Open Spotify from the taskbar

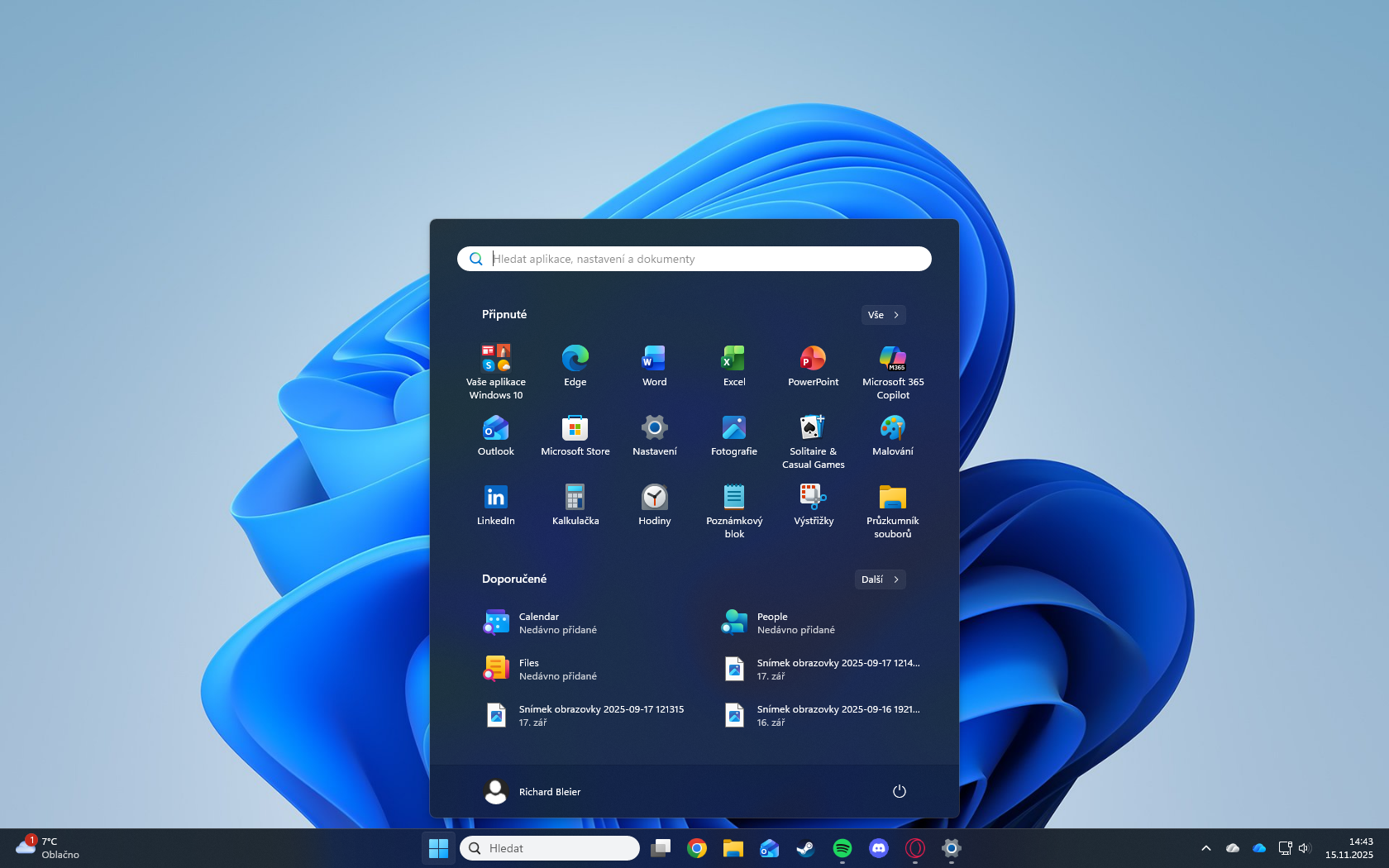(842, 848)
